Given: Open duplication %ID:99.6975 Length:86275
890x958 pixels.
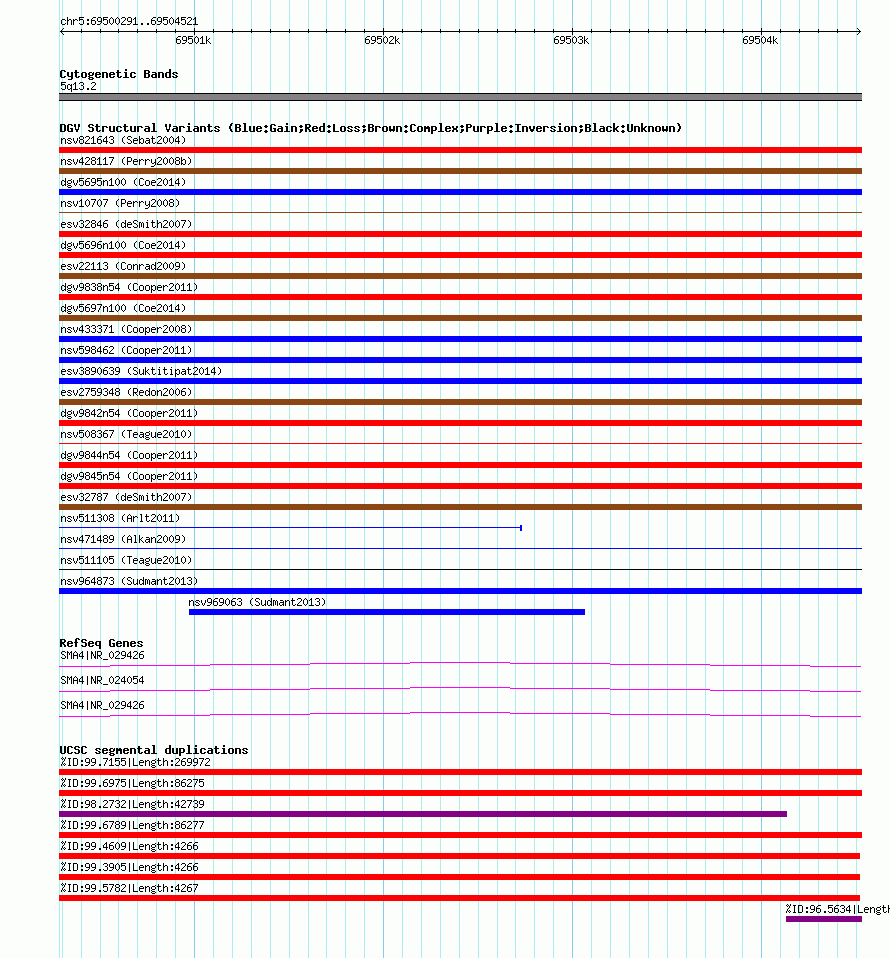Looking at the screenshot, I should 461,793.
